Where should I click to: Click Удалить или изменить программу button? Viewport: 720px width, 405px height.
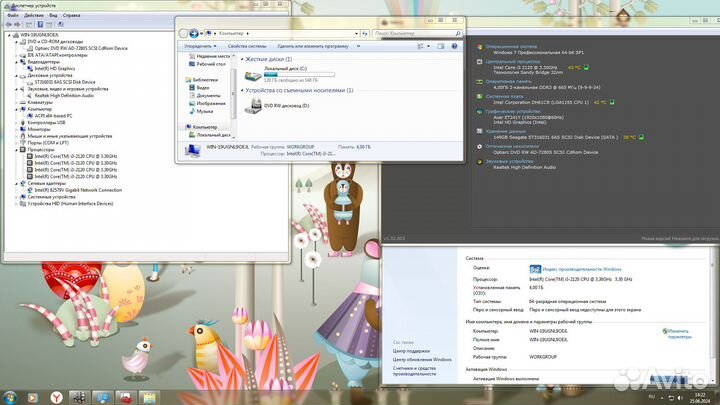tap(312, 46)
